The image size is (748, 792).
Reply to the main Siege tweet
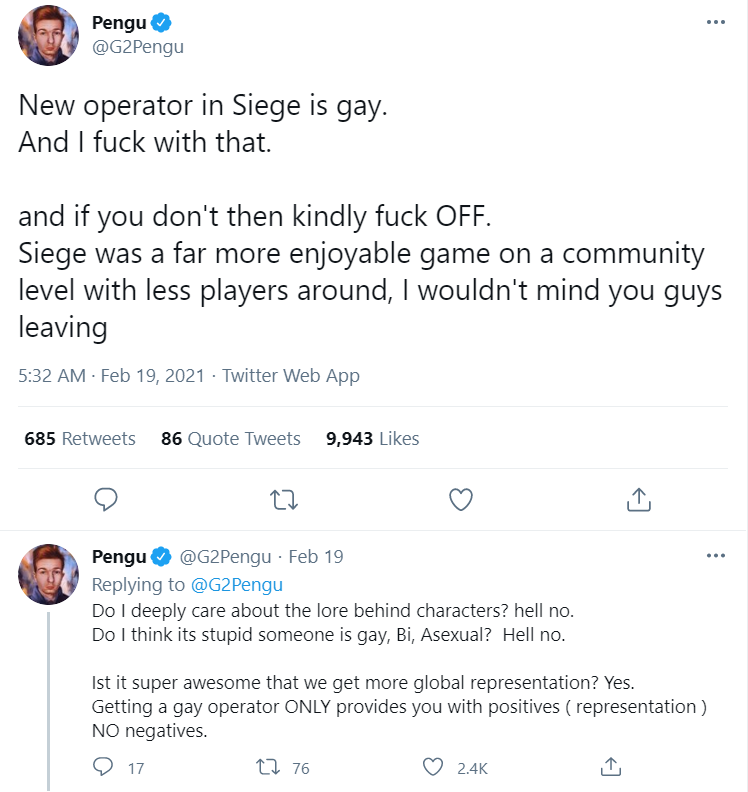point(106,498)
